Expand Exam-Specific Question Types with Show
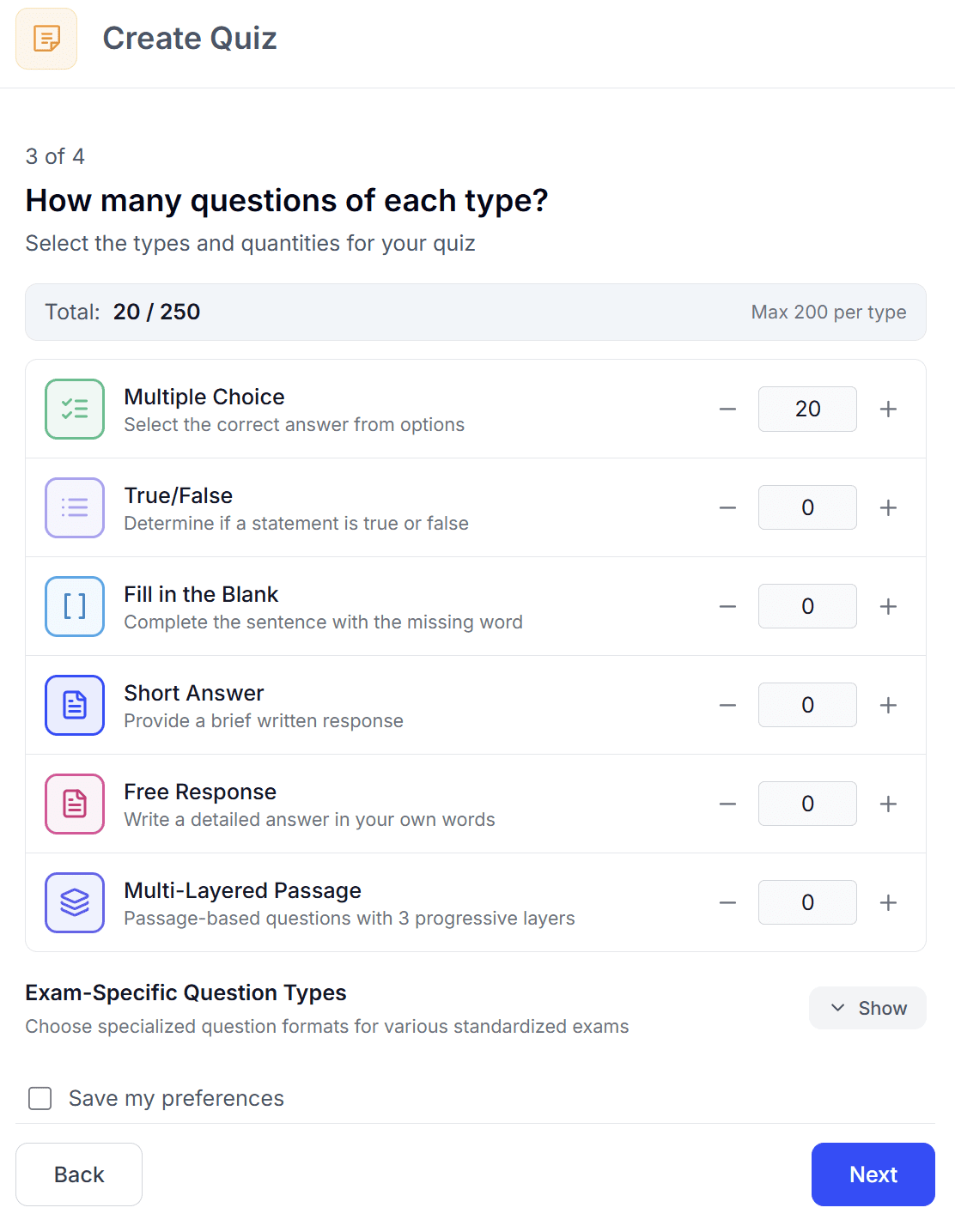Image resolution: width=955 pixels, height=1232 pixels. coord(867,1008)
